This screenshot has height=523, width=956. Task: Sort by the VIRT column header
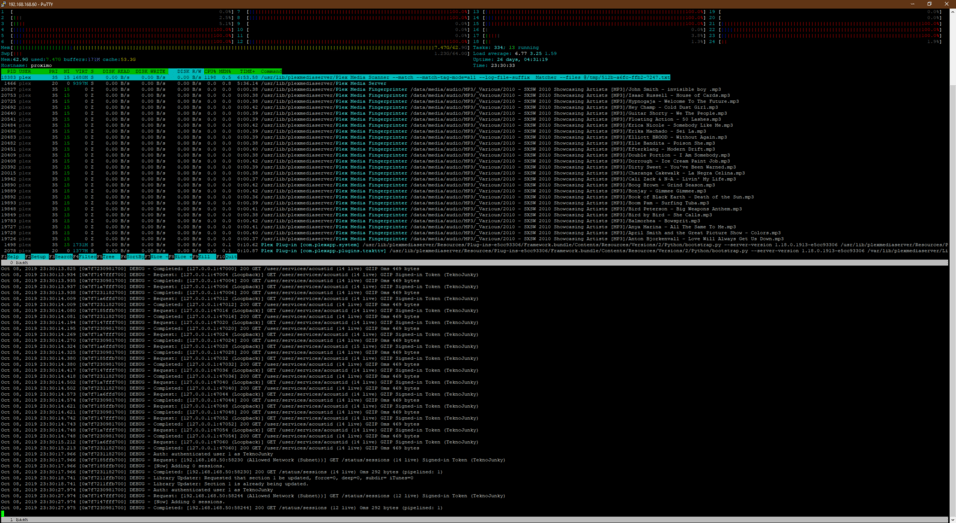click(80, 71)
